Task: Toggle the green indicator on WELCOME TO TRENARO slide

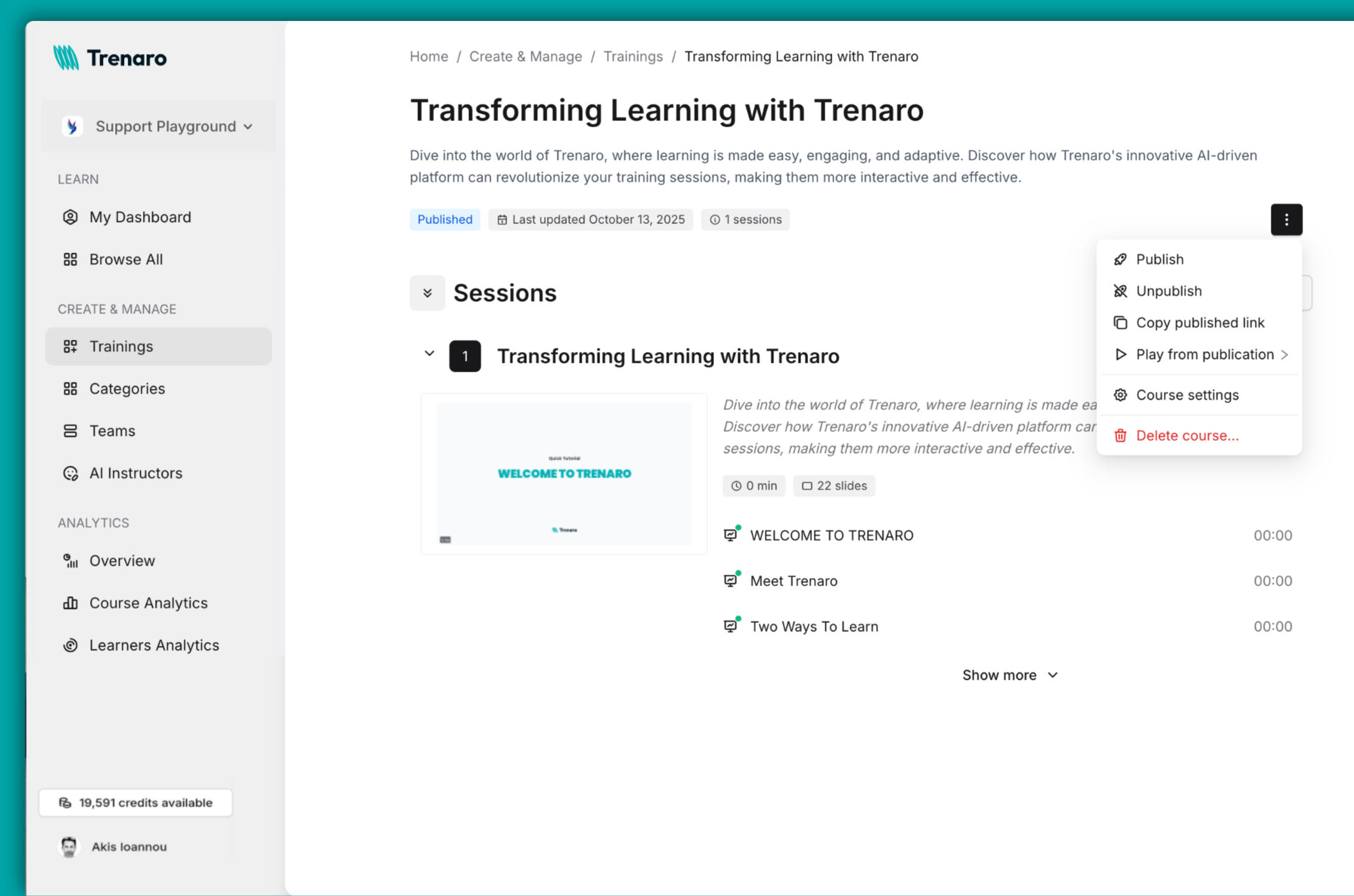Action: point(738,526)
